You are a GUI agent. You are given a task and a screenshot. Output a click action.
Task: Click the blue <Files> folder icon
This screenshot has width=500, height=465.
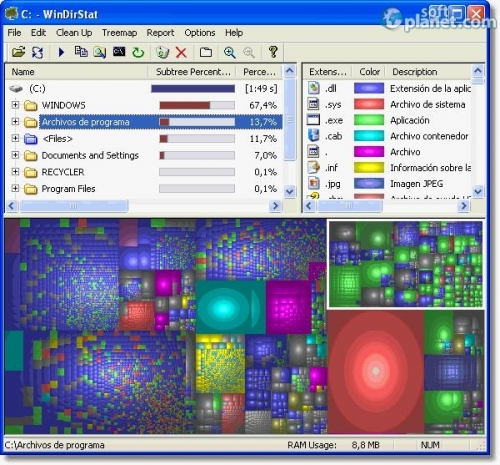tap(31, 139)
